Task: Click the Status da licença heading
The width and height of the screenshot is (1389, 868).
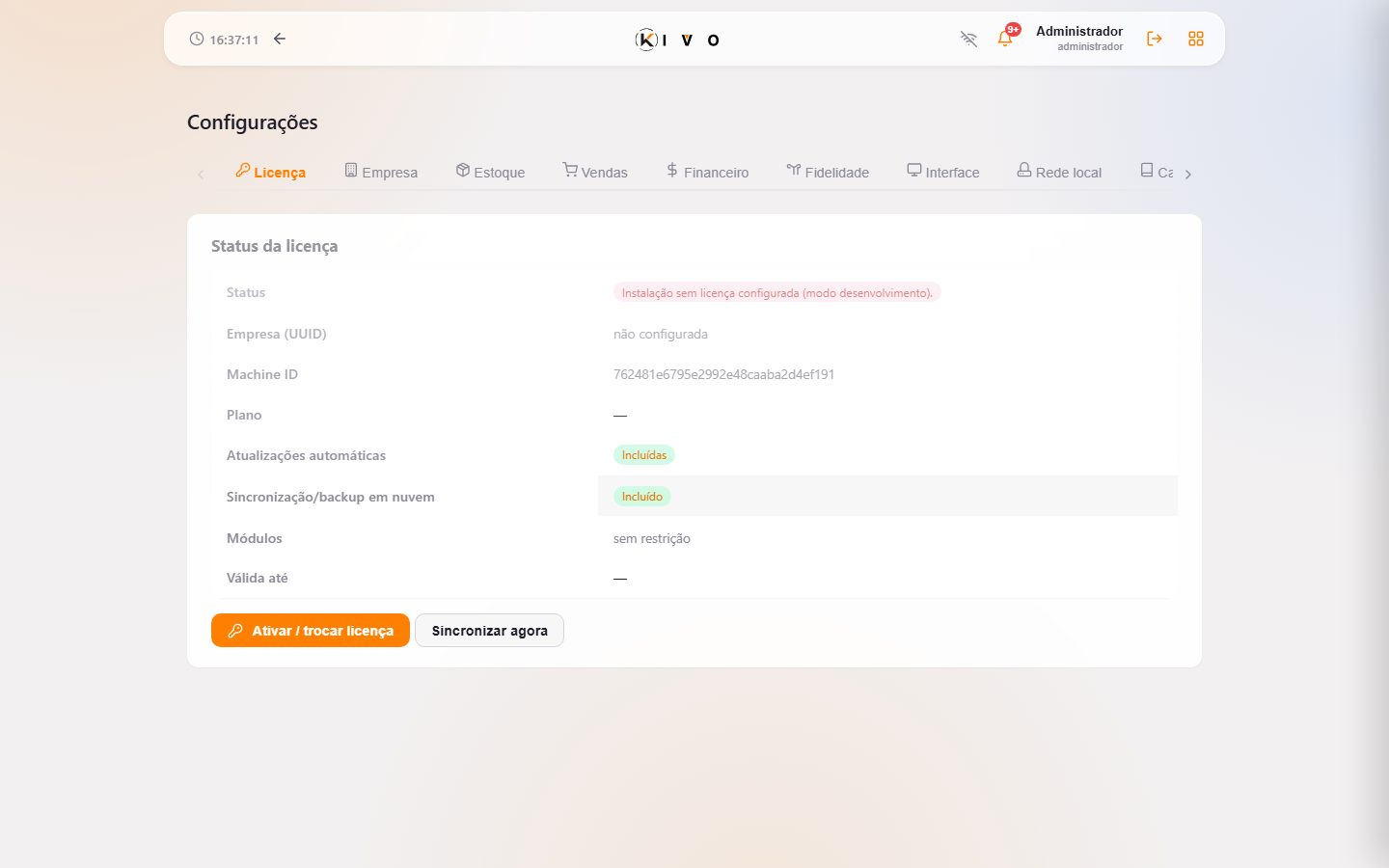Action: point(274,246)
